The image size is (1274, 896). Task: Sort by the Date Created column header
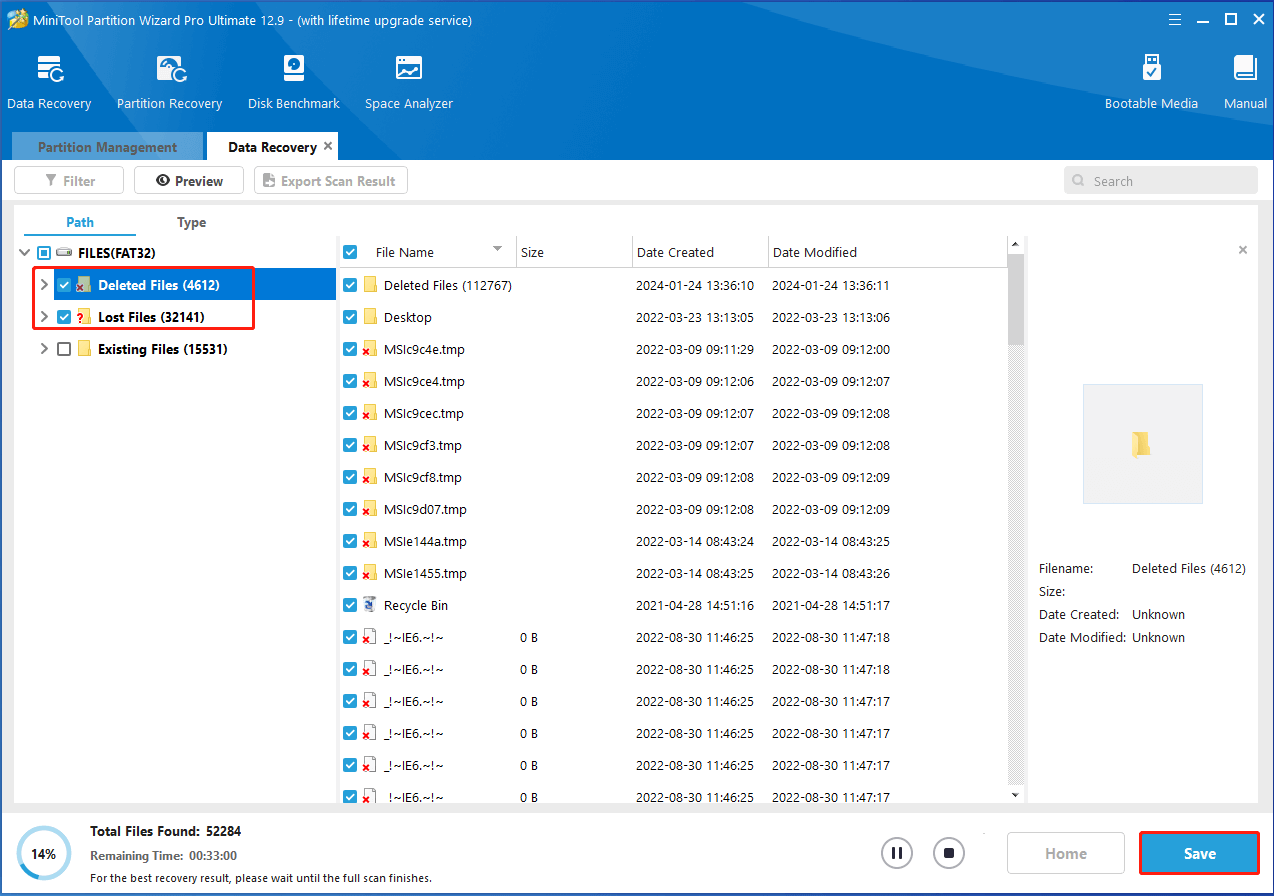click(700, 252)
